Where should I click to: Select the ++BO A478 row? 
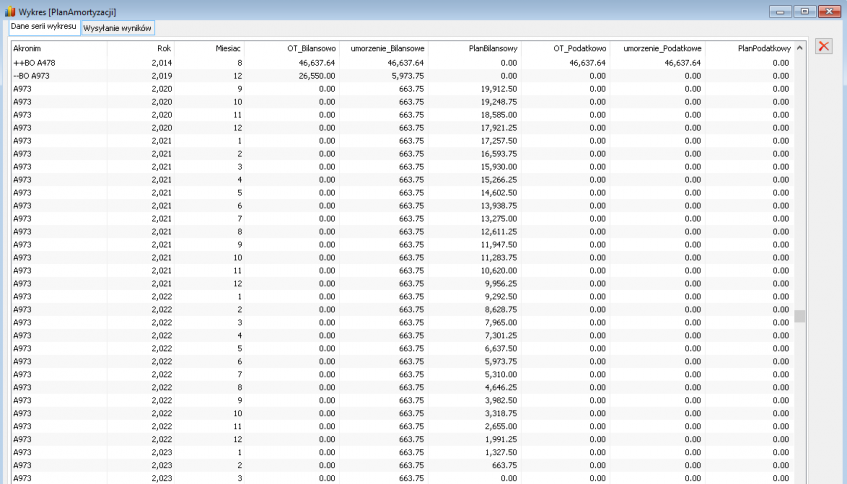click(x=402, y=63)
